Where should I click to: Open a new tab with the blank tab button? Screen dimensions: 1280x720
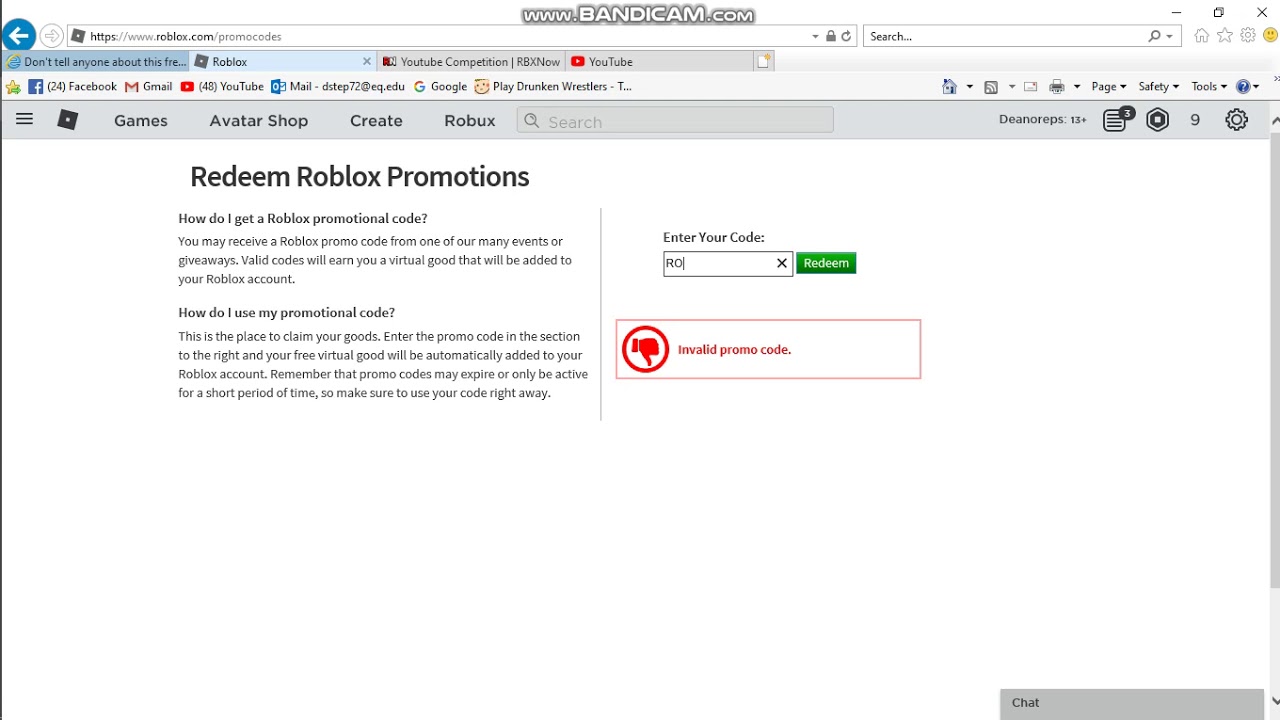coord(764,61)
